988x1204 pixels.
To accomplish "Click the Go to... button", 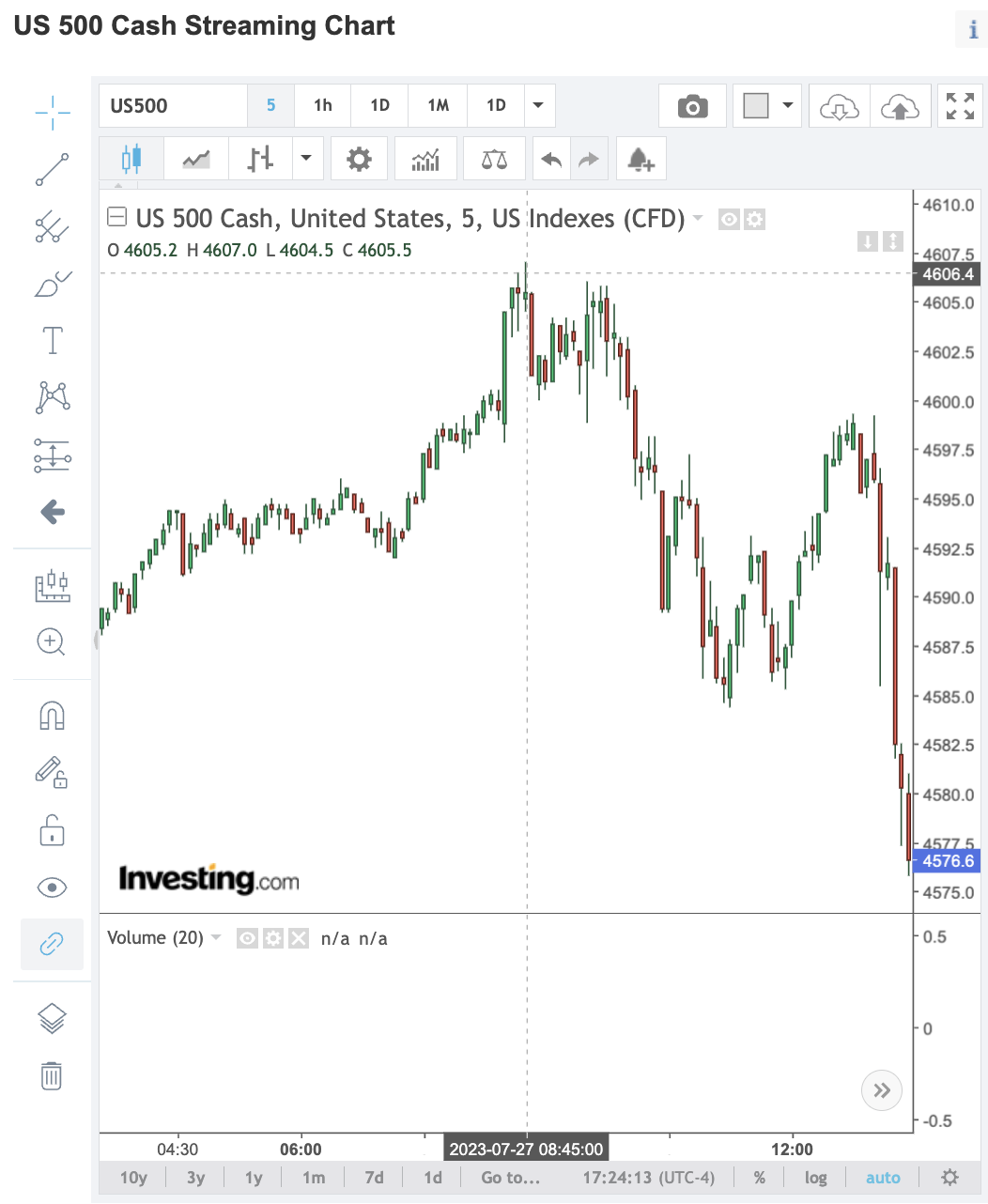I will (x=510, y=1178).
